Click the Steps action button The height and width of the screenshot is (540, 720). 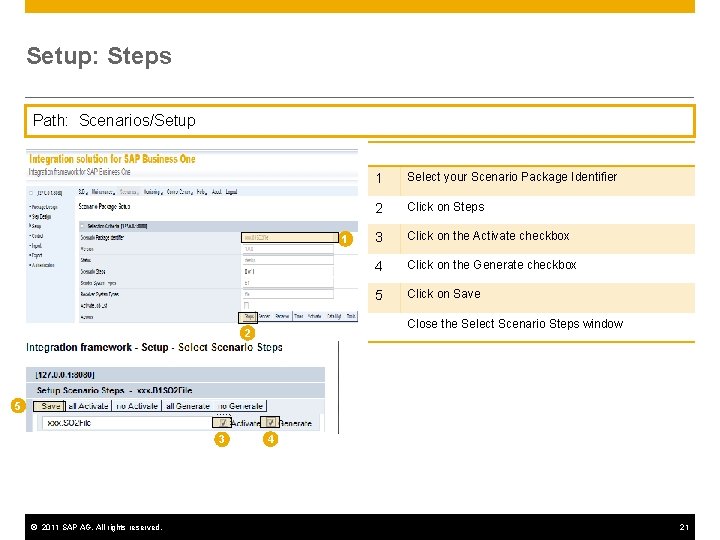coord(248,317)
